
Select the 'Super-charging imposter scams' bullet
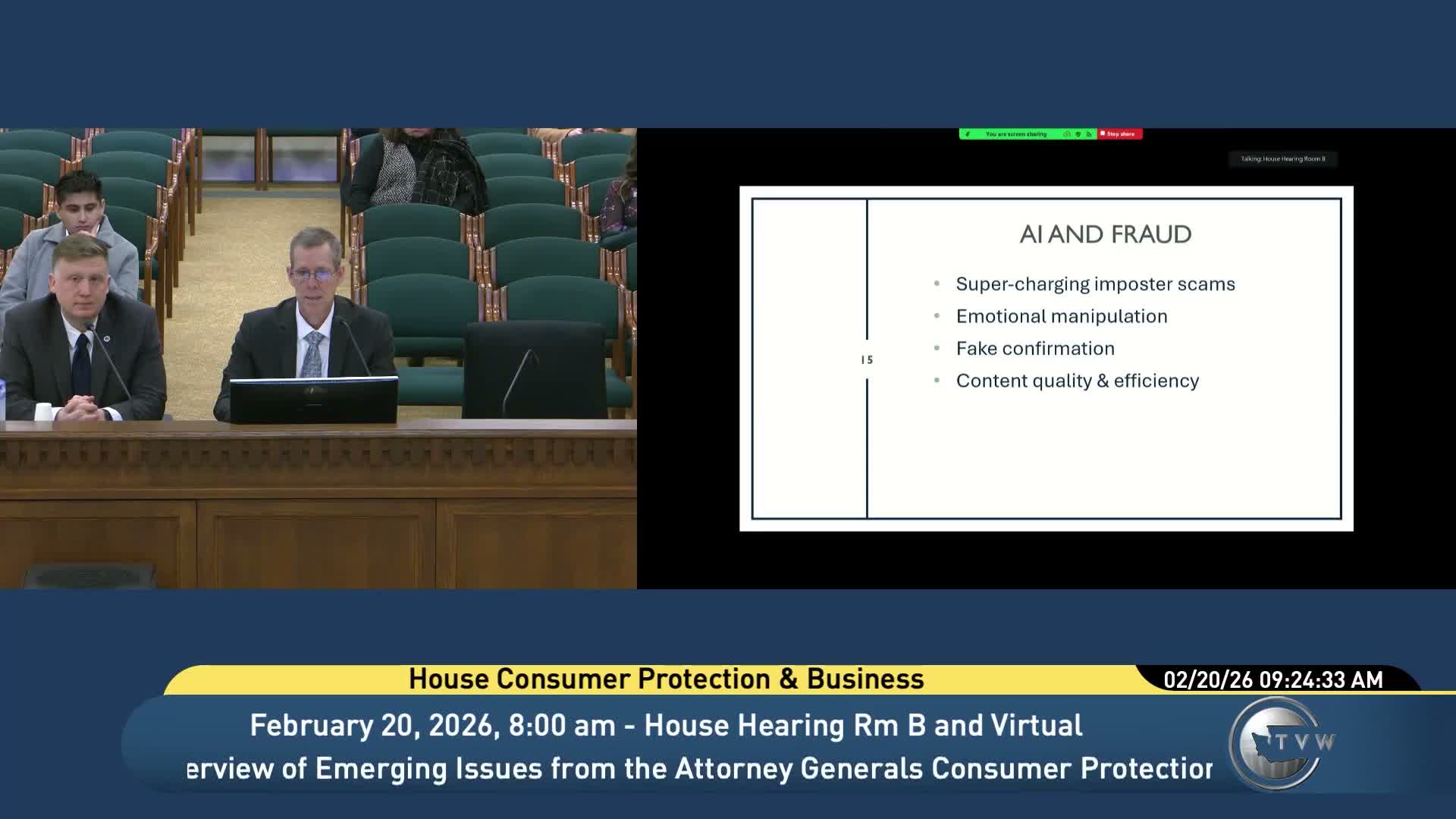click(x=1095, y=284)
